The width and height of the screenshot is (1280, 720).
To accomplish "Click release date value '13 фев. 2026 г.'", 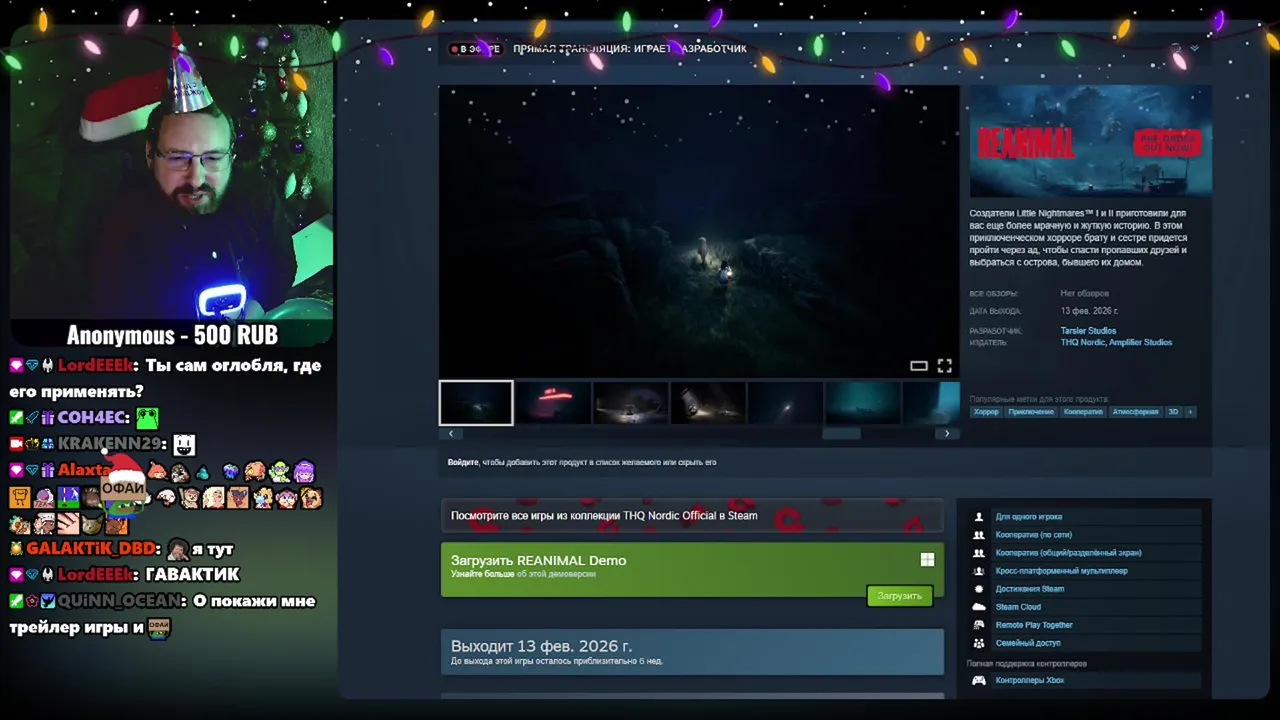I will [x=1089, y=311].
